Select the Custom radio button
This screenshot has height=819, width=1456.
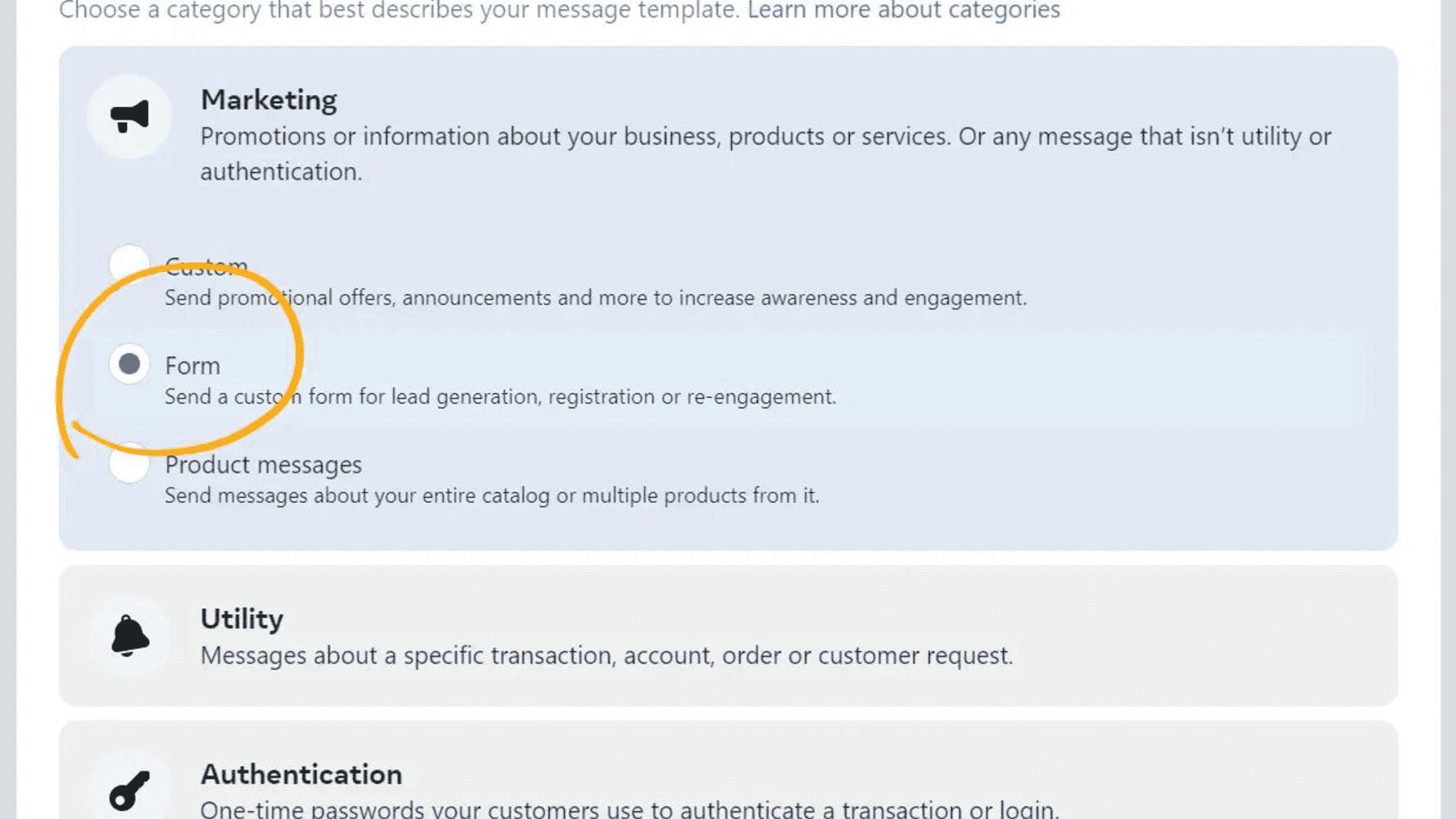click(x=129, y=265)
